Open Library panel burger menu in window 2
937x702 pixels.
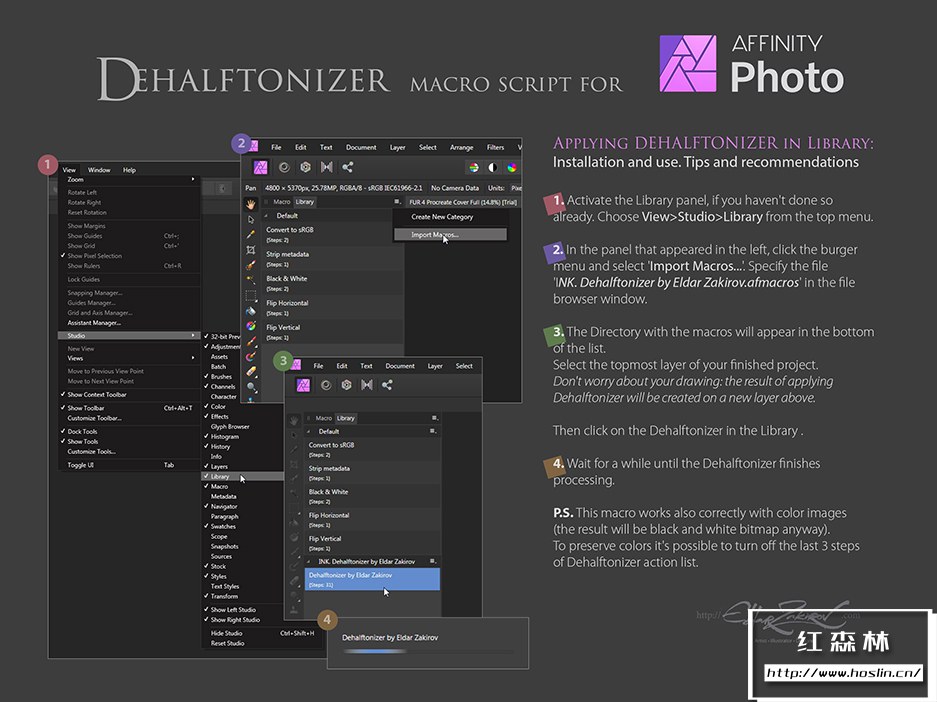coord(397,202)
